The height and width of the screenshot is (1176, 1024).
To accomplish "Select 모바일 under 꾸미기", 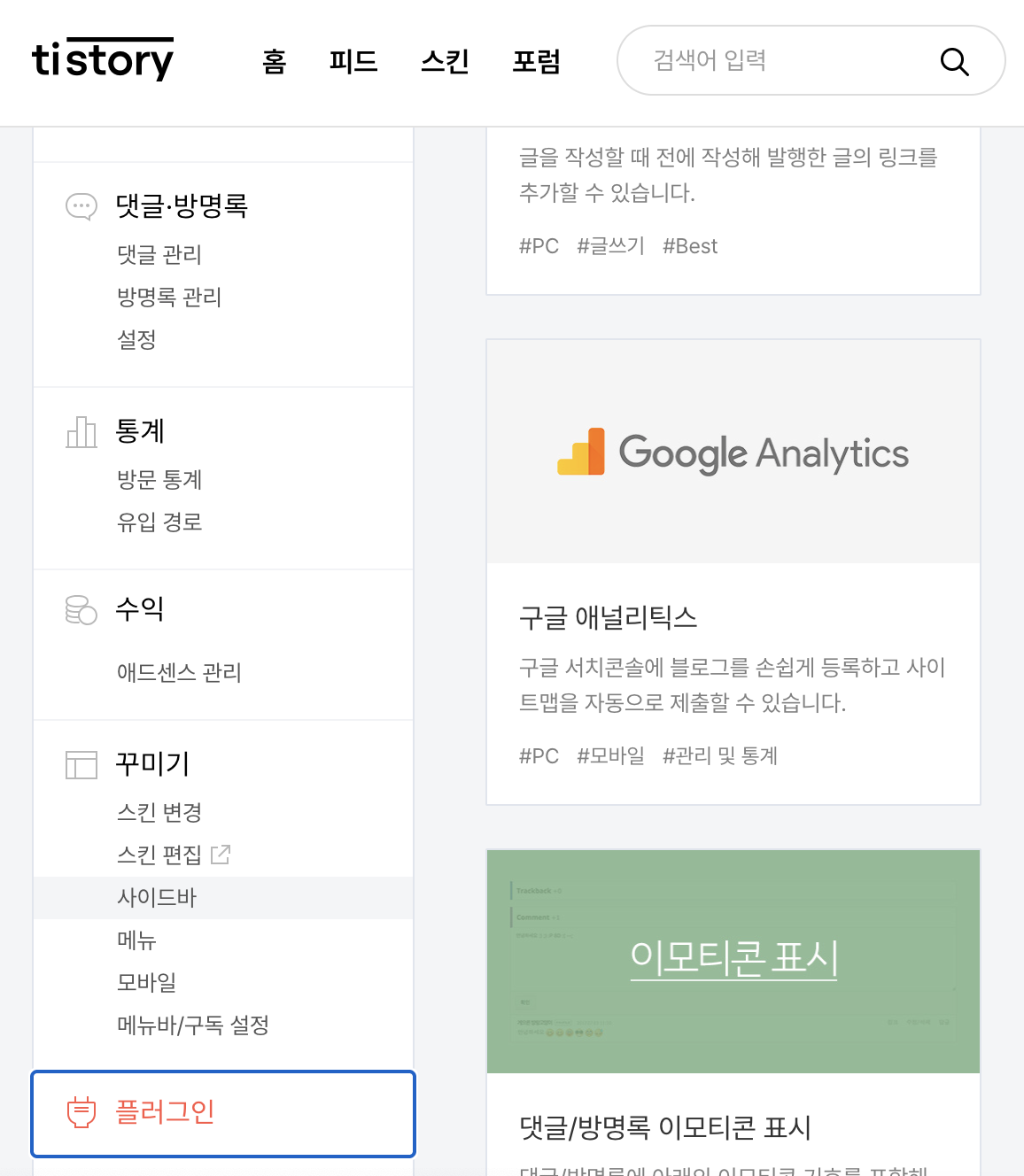I will [147, 982].
